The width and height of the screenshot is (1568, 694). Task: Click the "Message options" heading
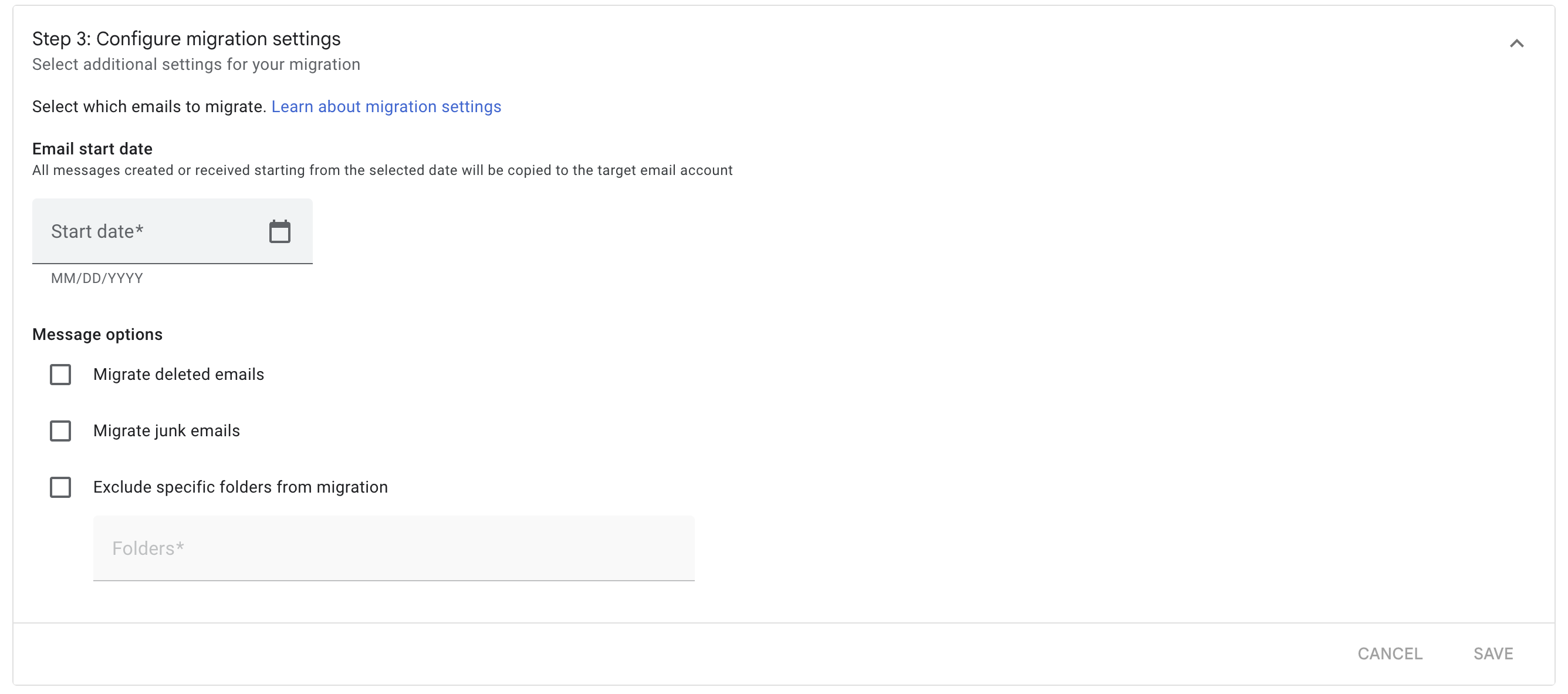click(x=97, y=334)
